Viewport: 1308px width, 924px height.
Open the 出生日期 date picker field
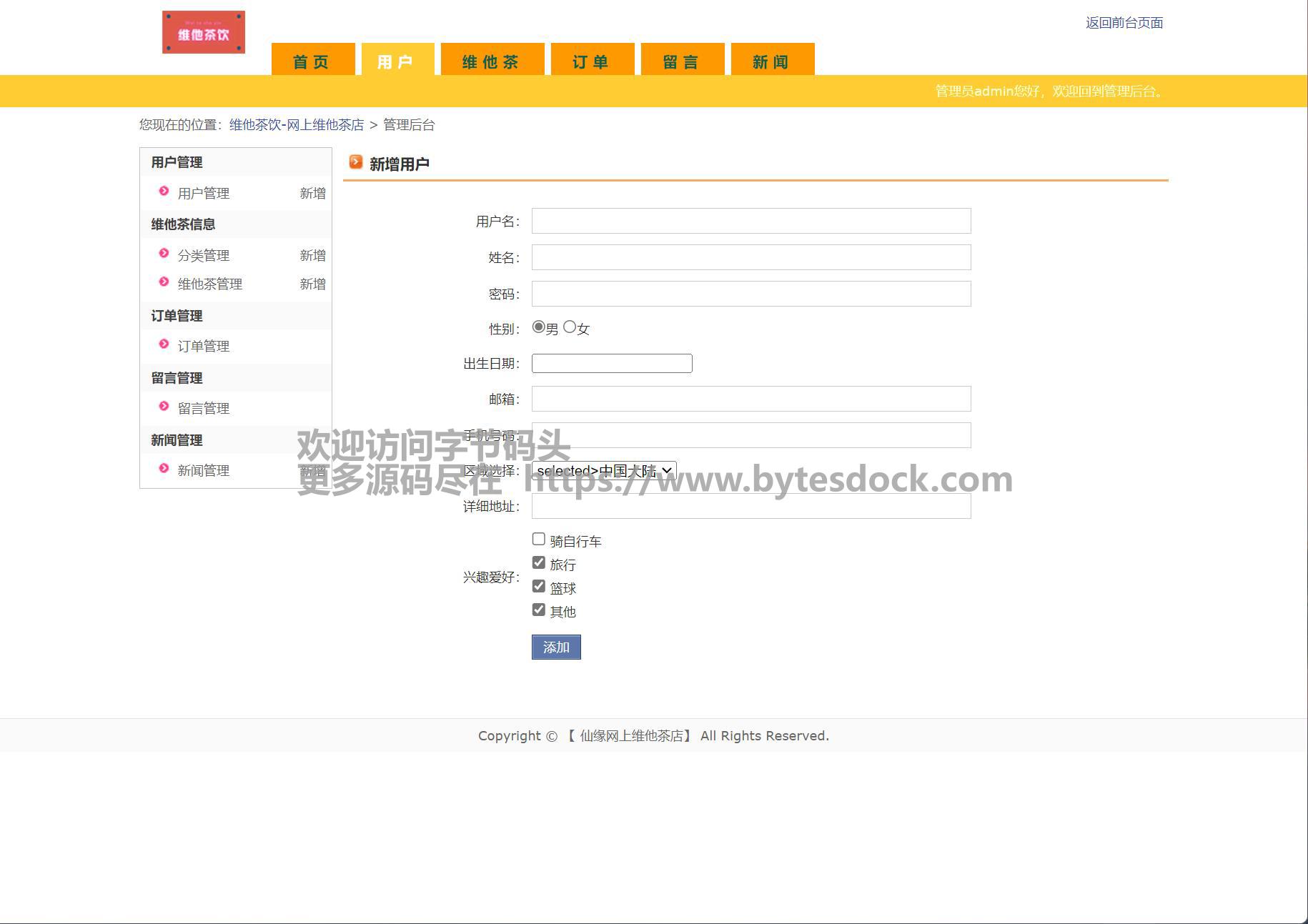coord(612,364)
